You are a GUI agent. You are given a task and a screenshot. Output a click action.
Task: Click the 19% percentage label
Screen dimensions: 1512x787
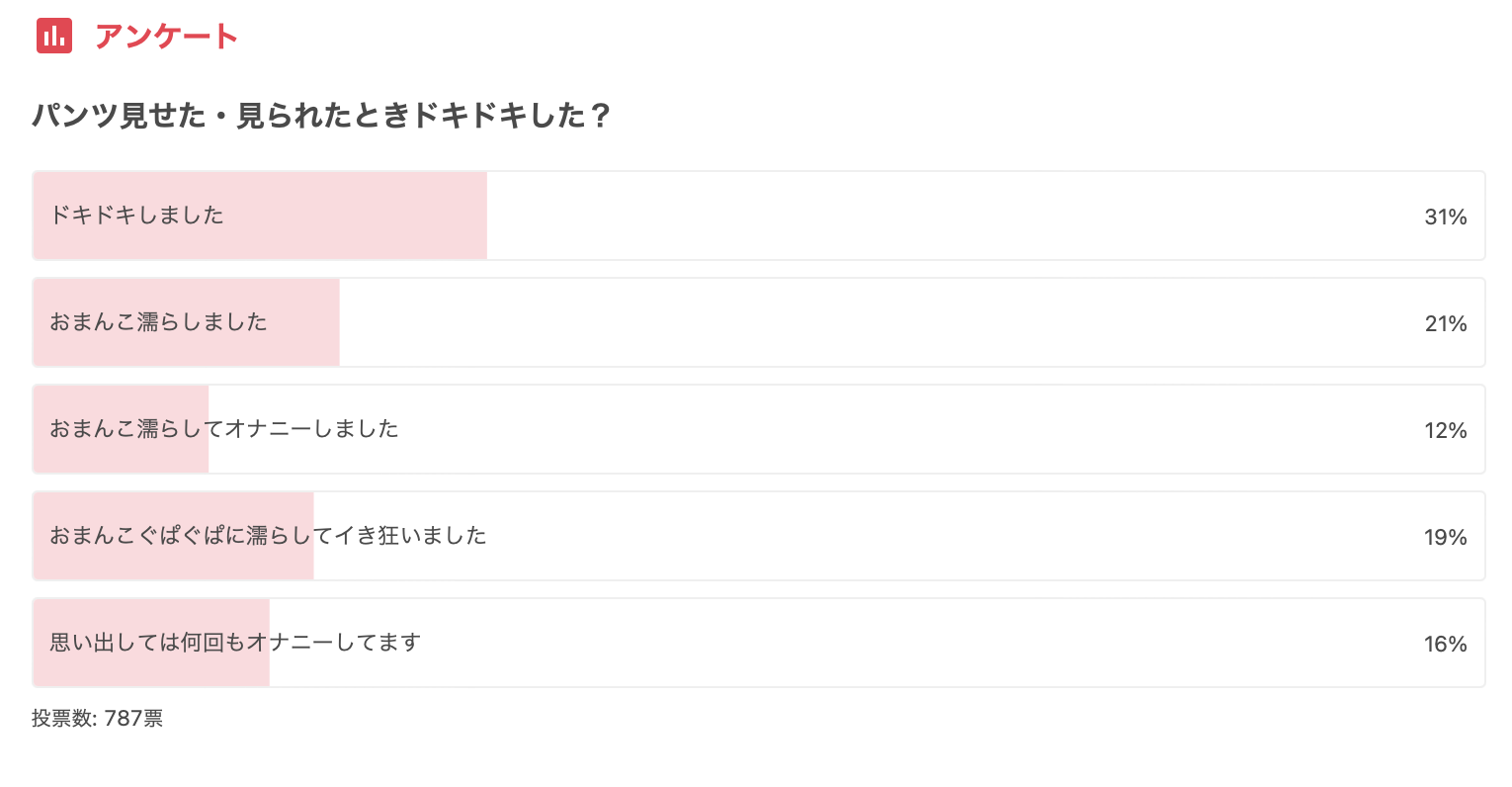pos(1445,537)
